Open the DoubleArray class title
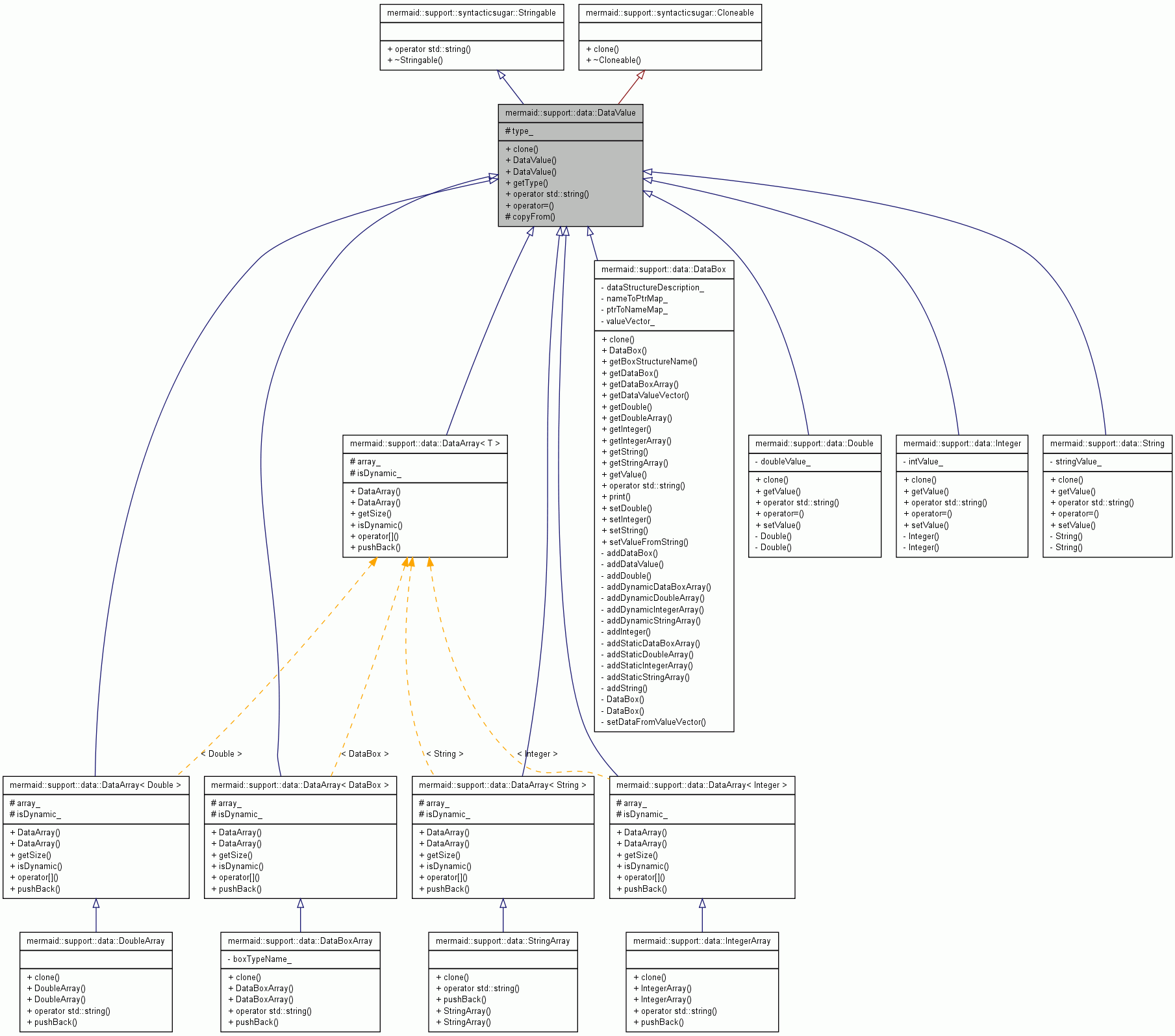The image size is (1175, 1036). [x=95, y=941]
